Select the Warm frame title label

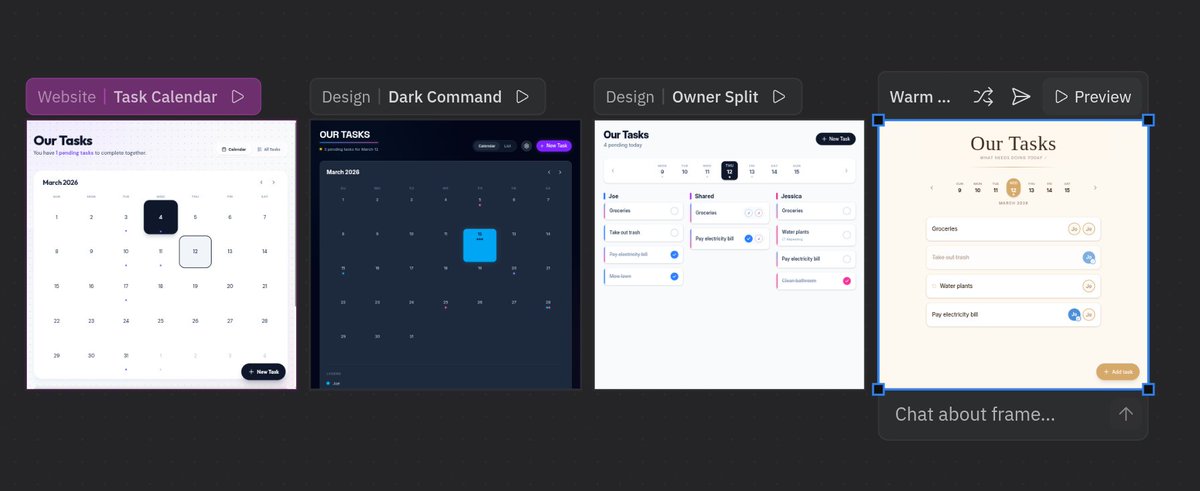point(920,97)
